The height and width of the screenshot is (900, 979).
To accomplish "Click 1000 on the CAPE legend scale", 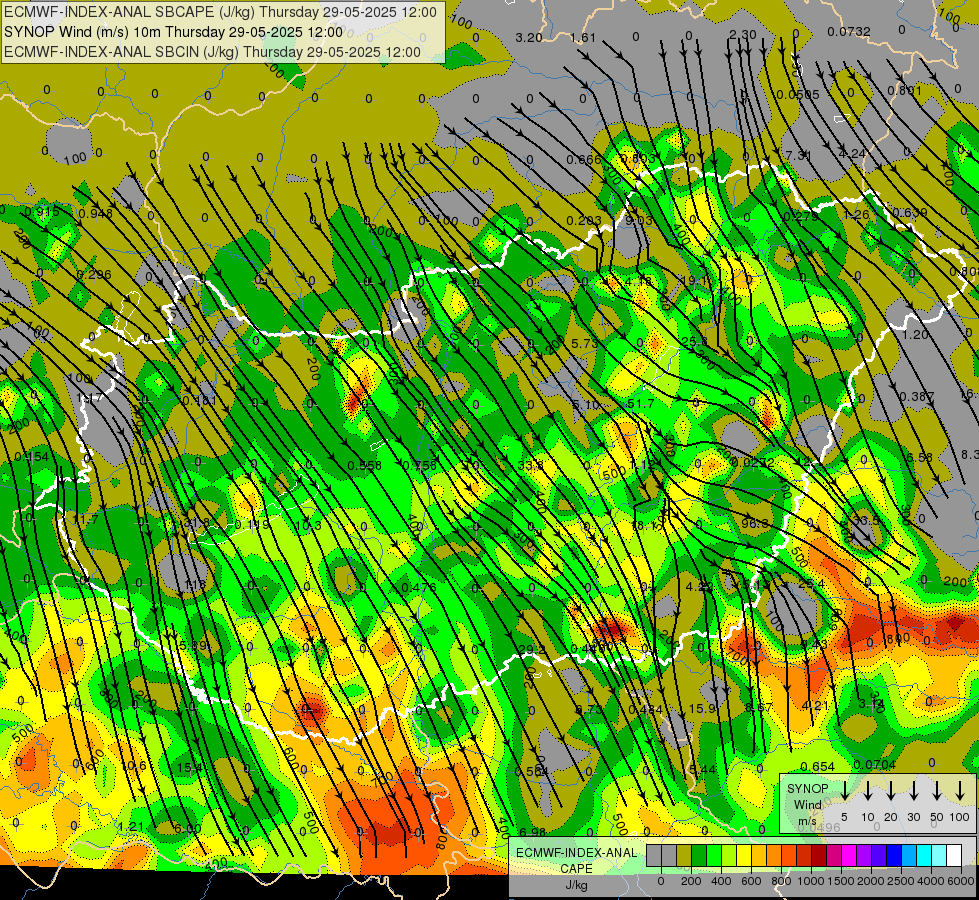I will coord(811,881).
